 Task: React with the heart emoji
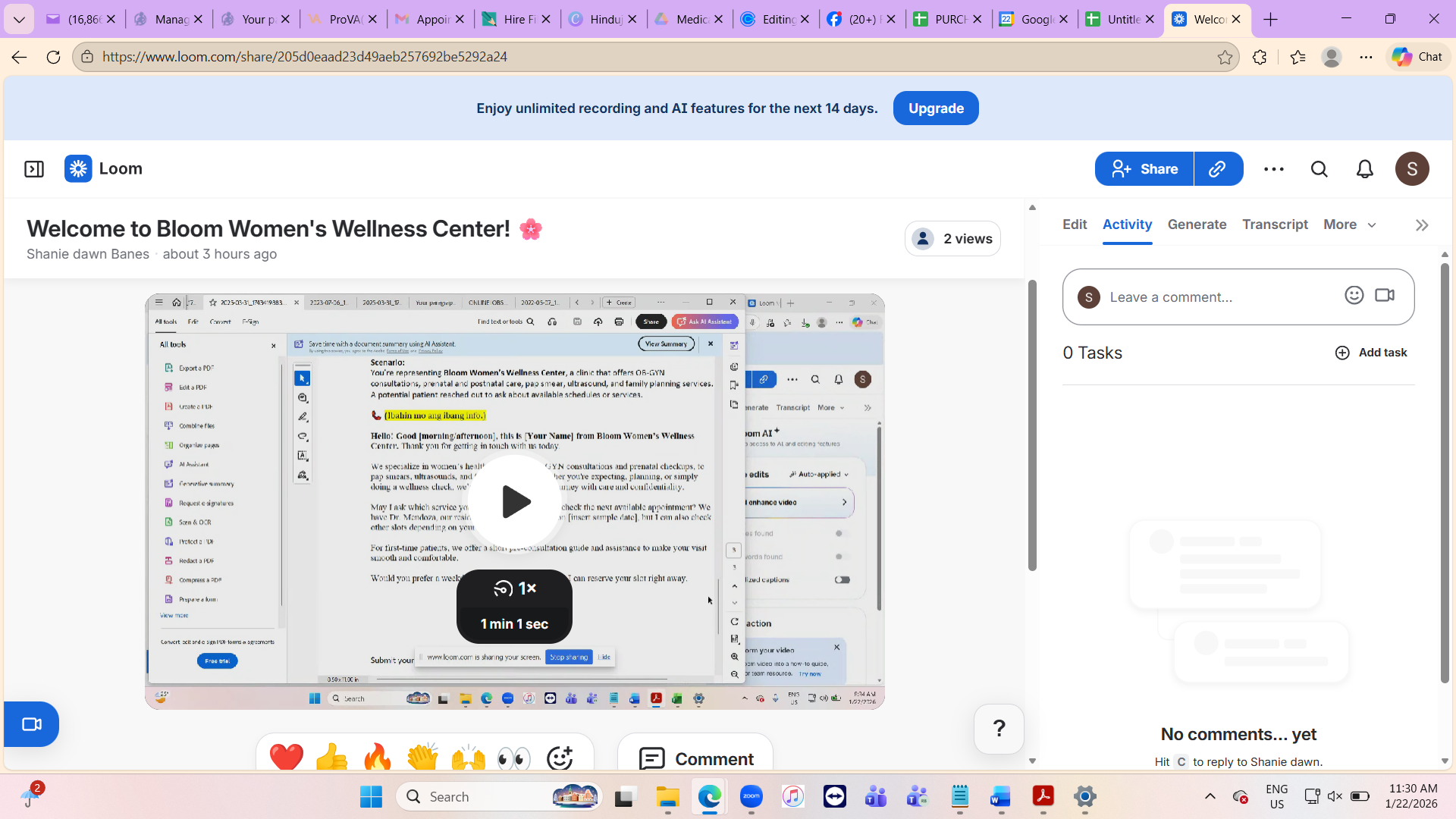point(287,757)
